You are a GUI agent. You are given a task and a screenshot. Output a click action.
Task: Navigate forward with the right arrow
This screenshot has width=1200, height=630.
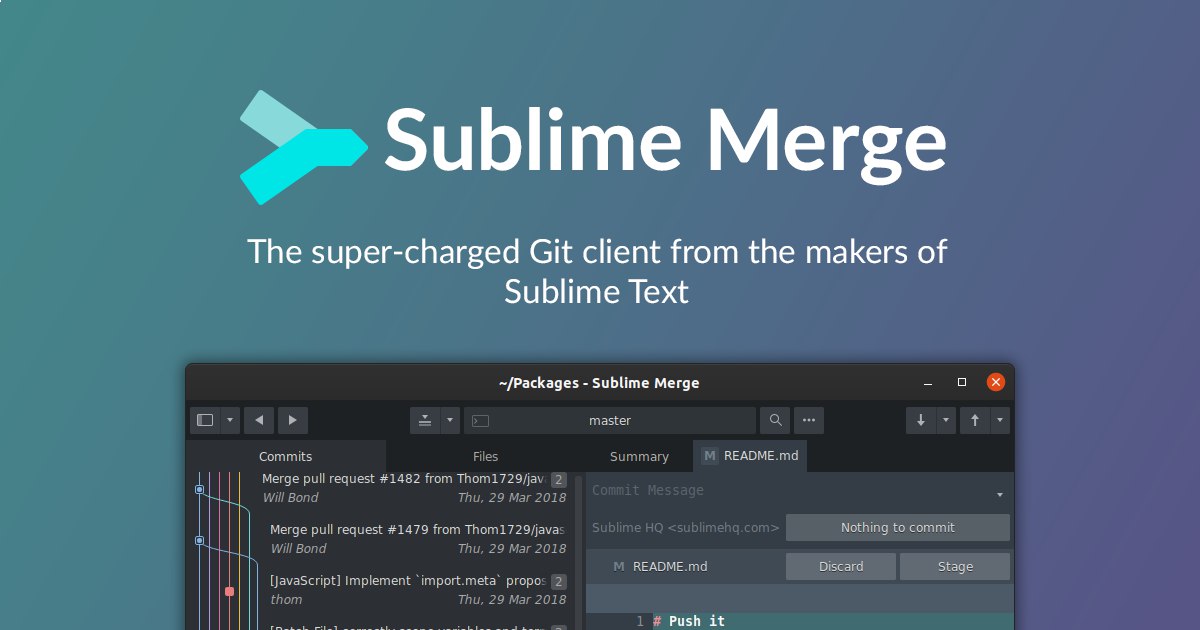click(x=293, y=420)
